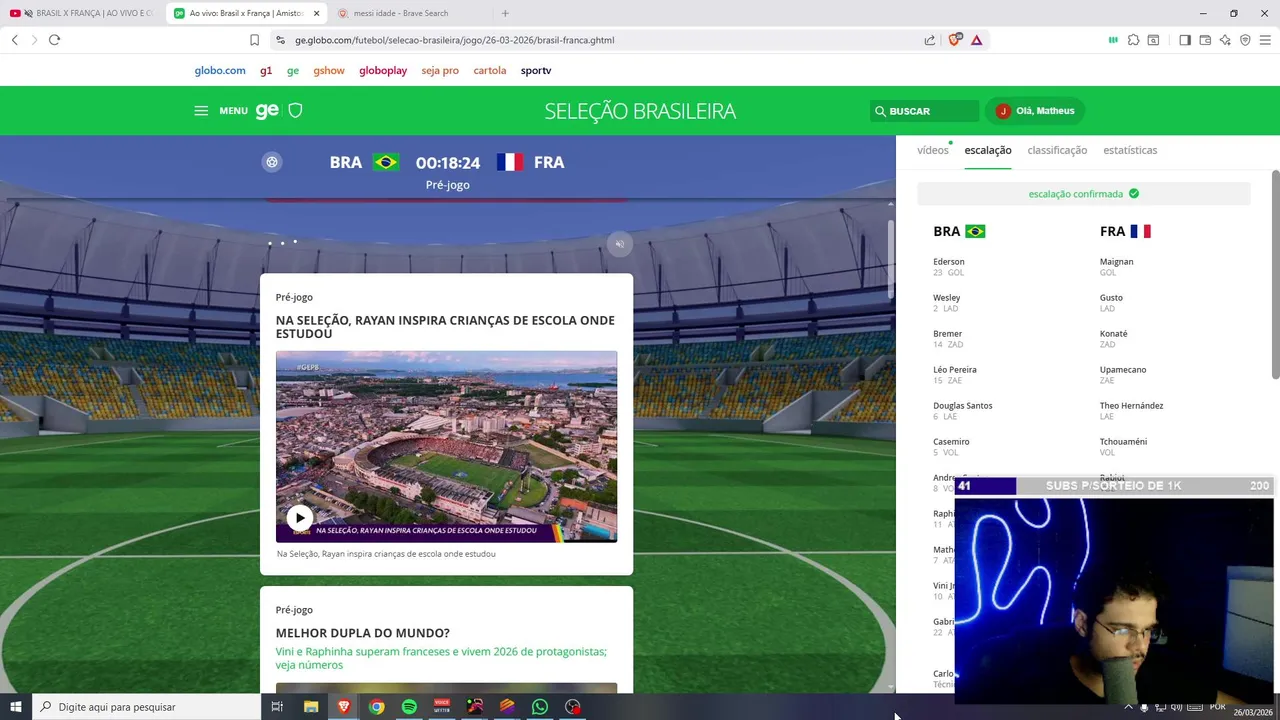Open the cartola link

(490, 71)
